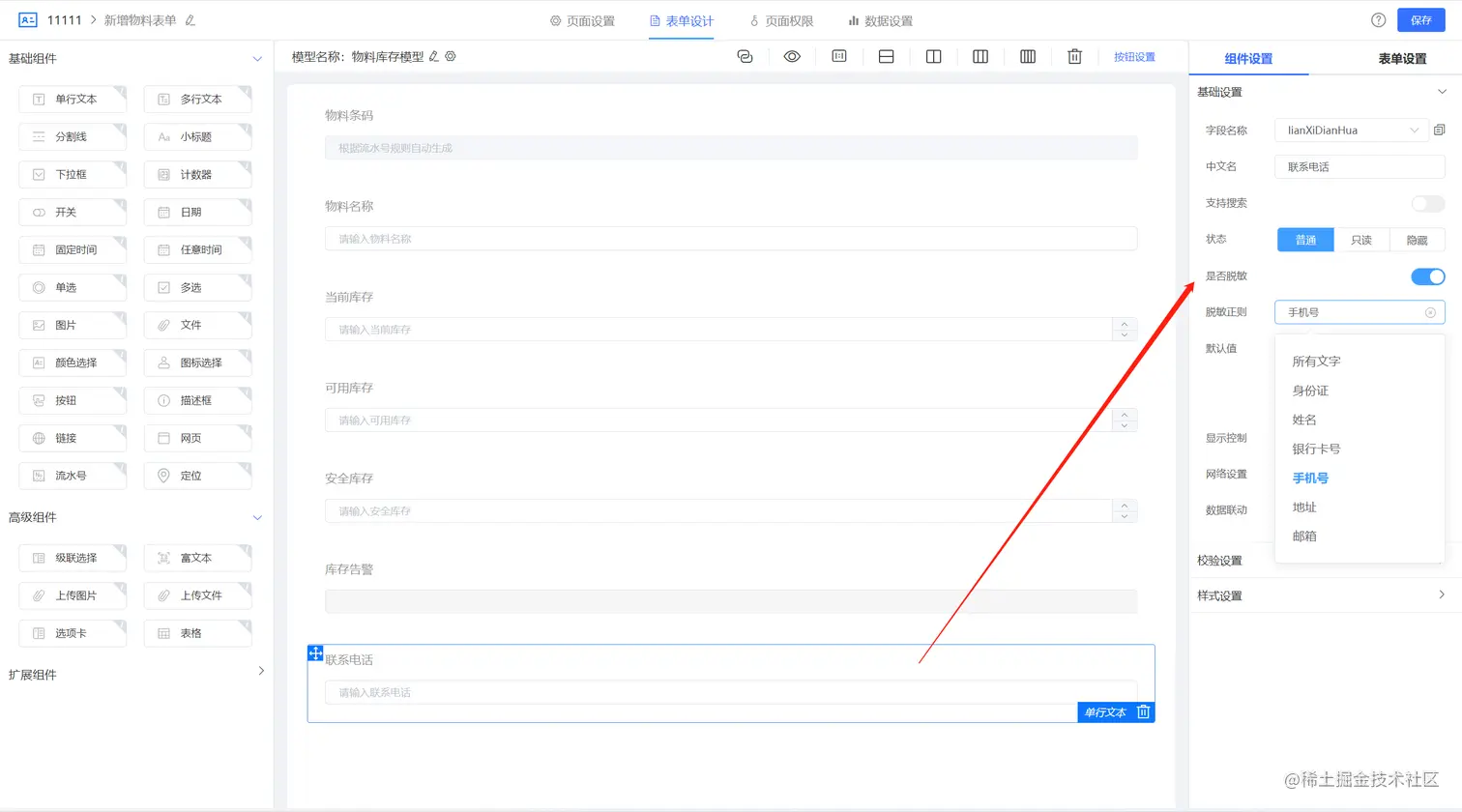The height and width of the screenshot is (812, 1462).
Task: Select the 单行文本 component
Action: [73, 100]
